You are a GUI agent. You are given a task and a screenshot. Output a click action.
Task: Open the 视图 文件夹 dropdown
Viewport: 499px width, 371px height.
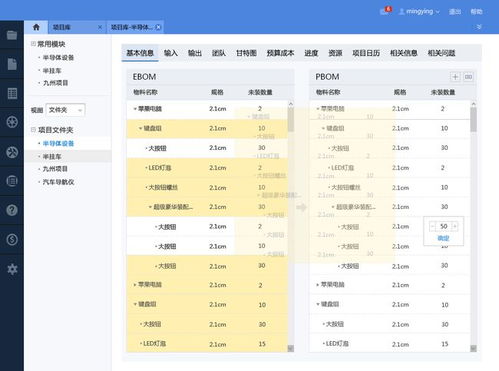point(65,110)
